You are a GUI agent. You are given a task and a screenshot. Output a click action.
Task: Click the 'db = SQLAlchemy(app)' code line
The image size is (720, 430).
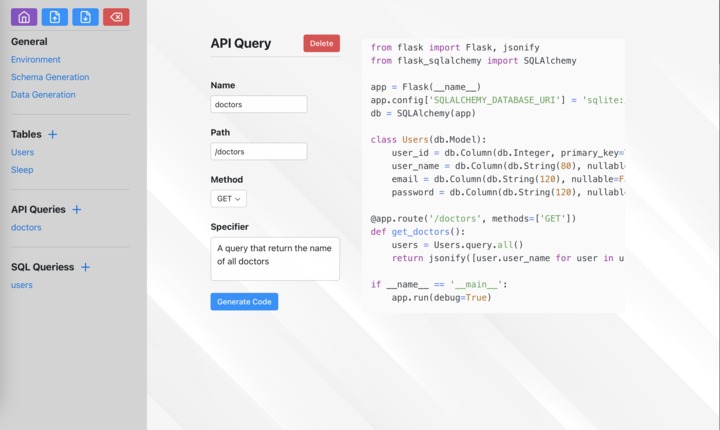click(x=423, y=113)
